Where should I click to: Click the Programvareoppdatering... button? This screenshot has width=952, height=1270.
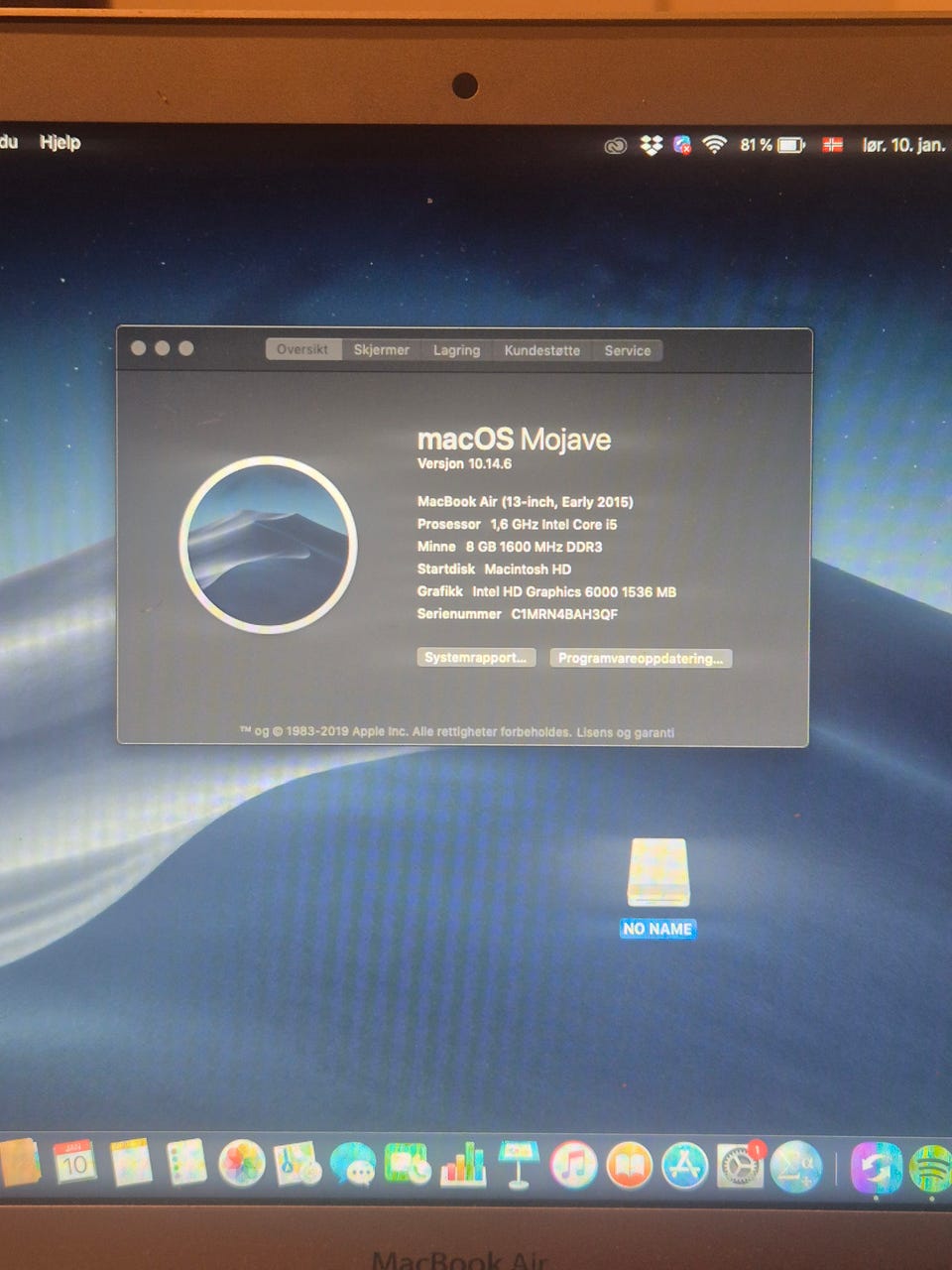pos(641,658)
